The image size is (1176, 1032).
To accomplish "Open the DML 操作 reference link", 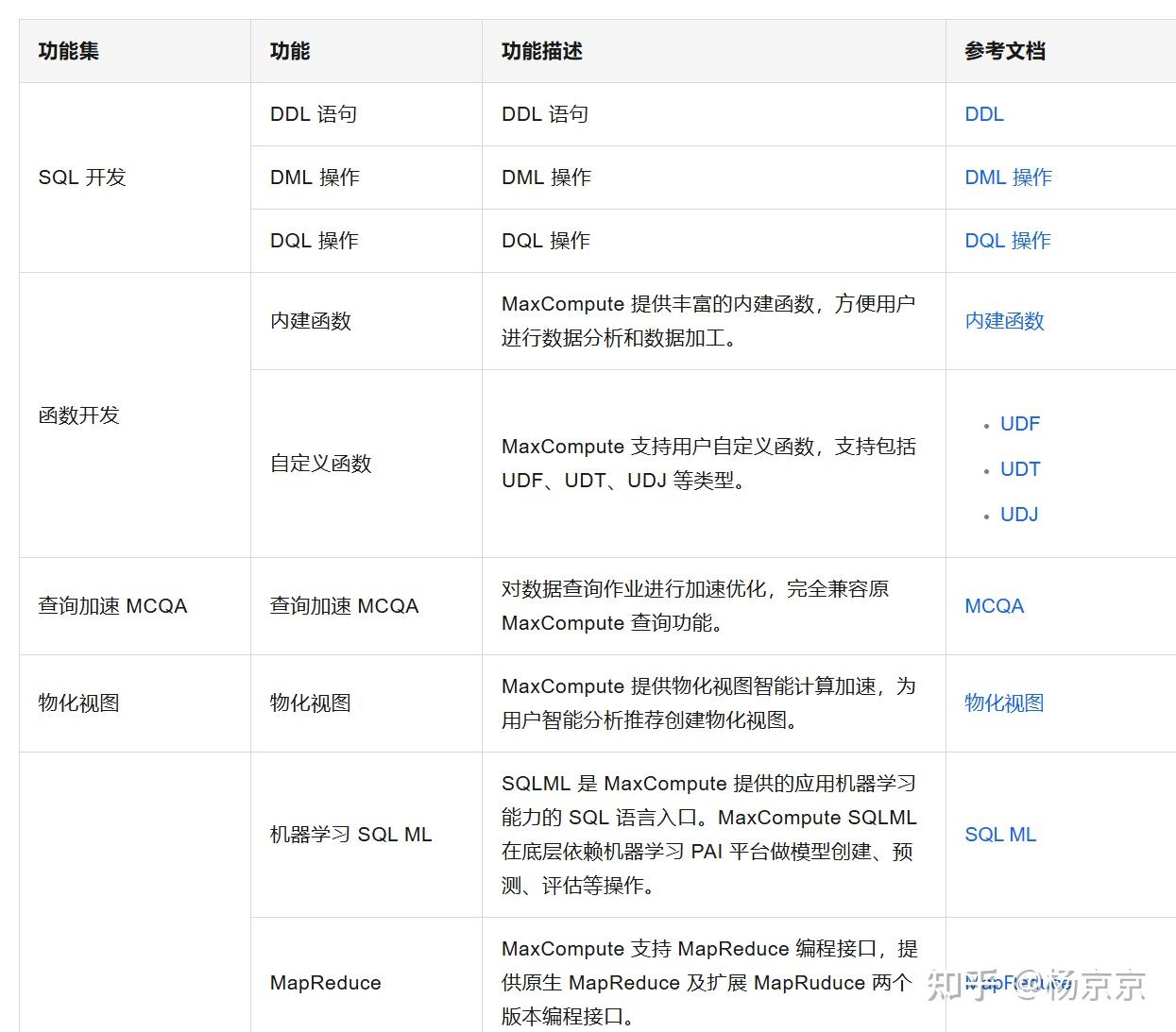I will coord(1007,177).
